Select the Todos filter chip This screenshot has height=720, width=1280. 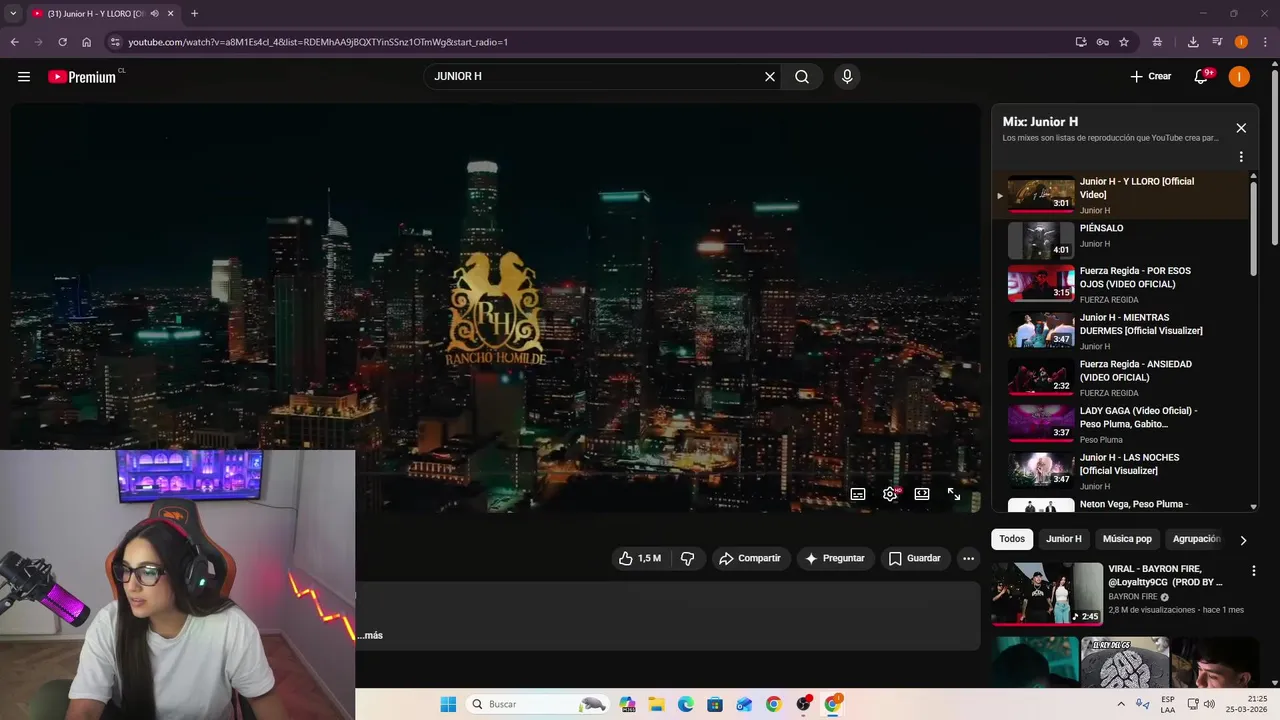(x=1012, y=539)
